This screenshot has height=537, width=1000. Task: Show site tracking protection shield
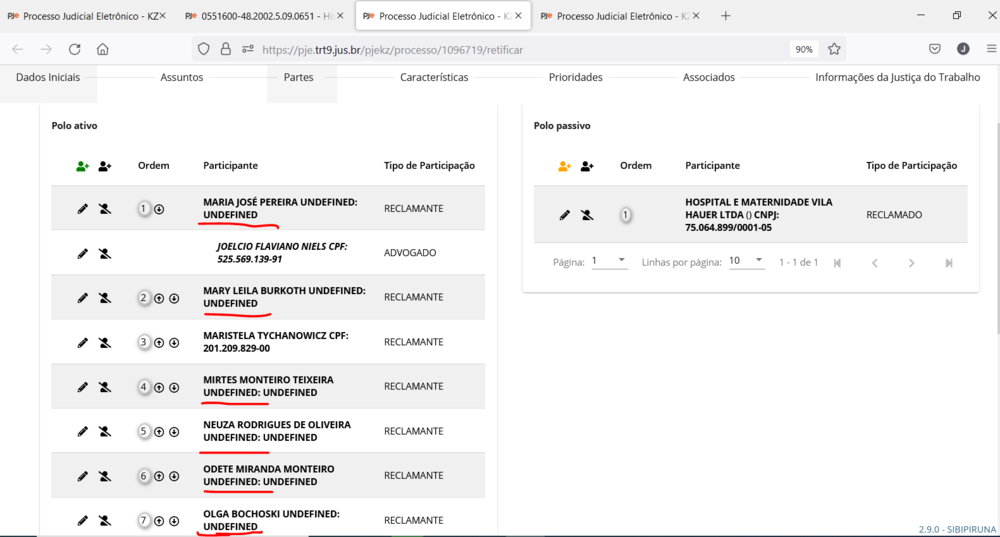203,49
